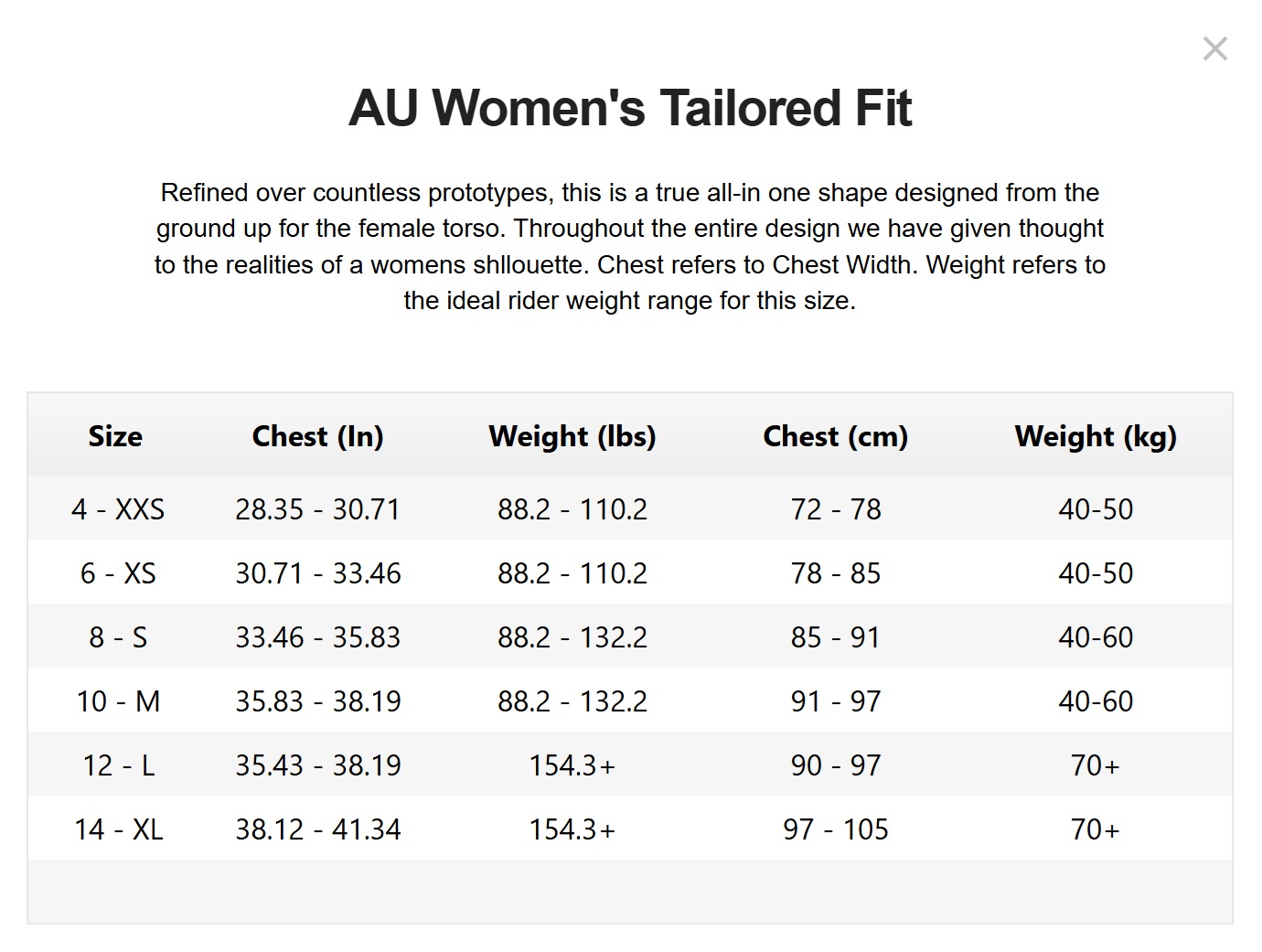The width and height of the screenshot is (1262, 952).
Task: Click the 4 - XXS size cell
Action: (x=118, y=509)
